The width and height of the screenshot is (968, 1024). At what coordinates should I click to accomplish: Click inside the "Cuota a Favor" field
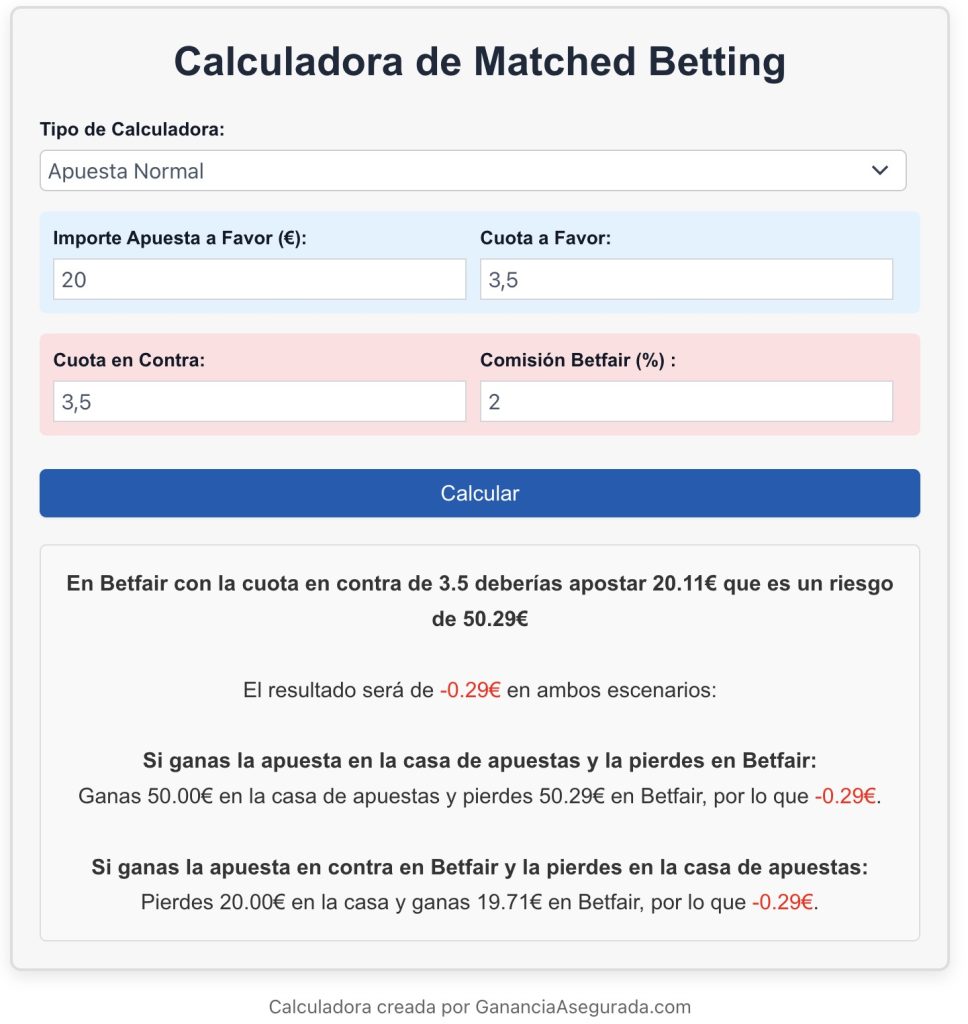[686, 279]
